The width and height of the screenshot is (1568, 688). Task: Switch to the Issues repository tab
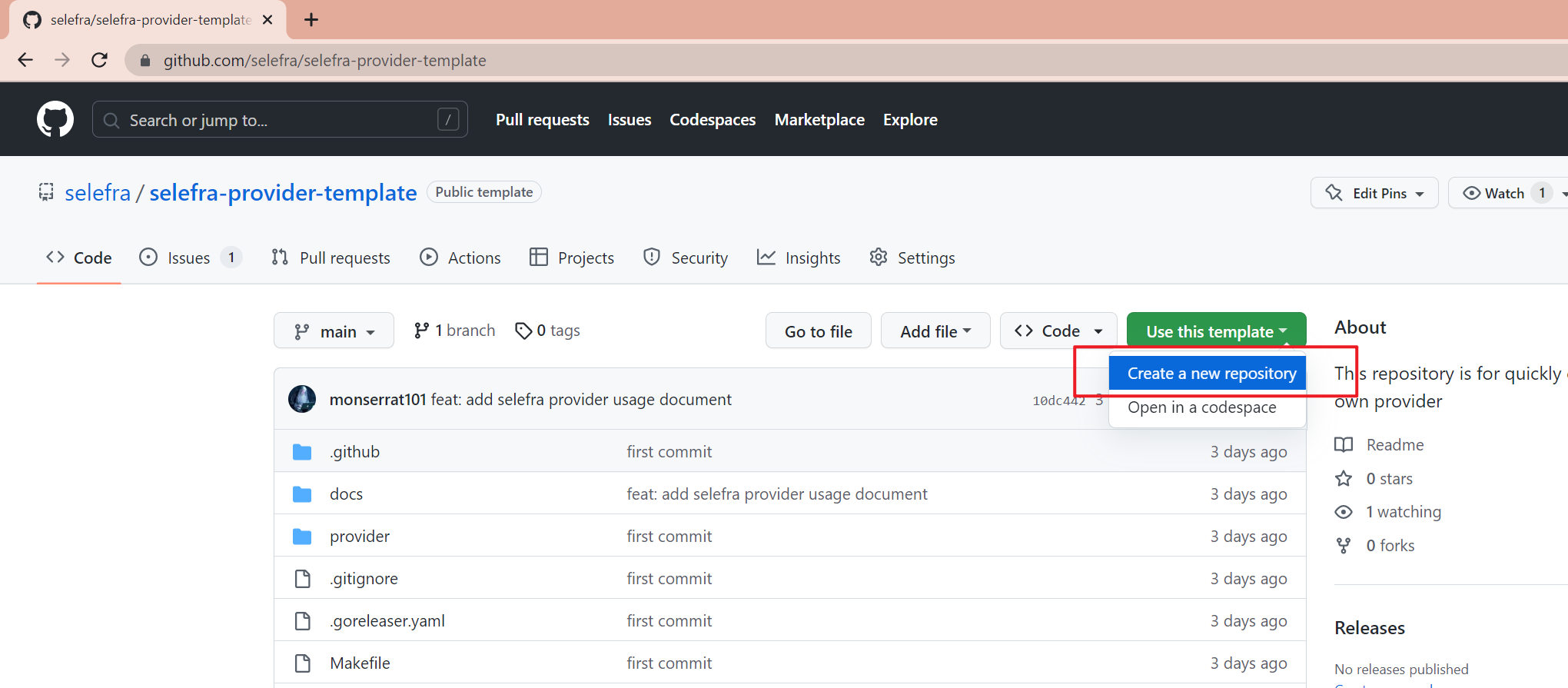coord(190,258)
